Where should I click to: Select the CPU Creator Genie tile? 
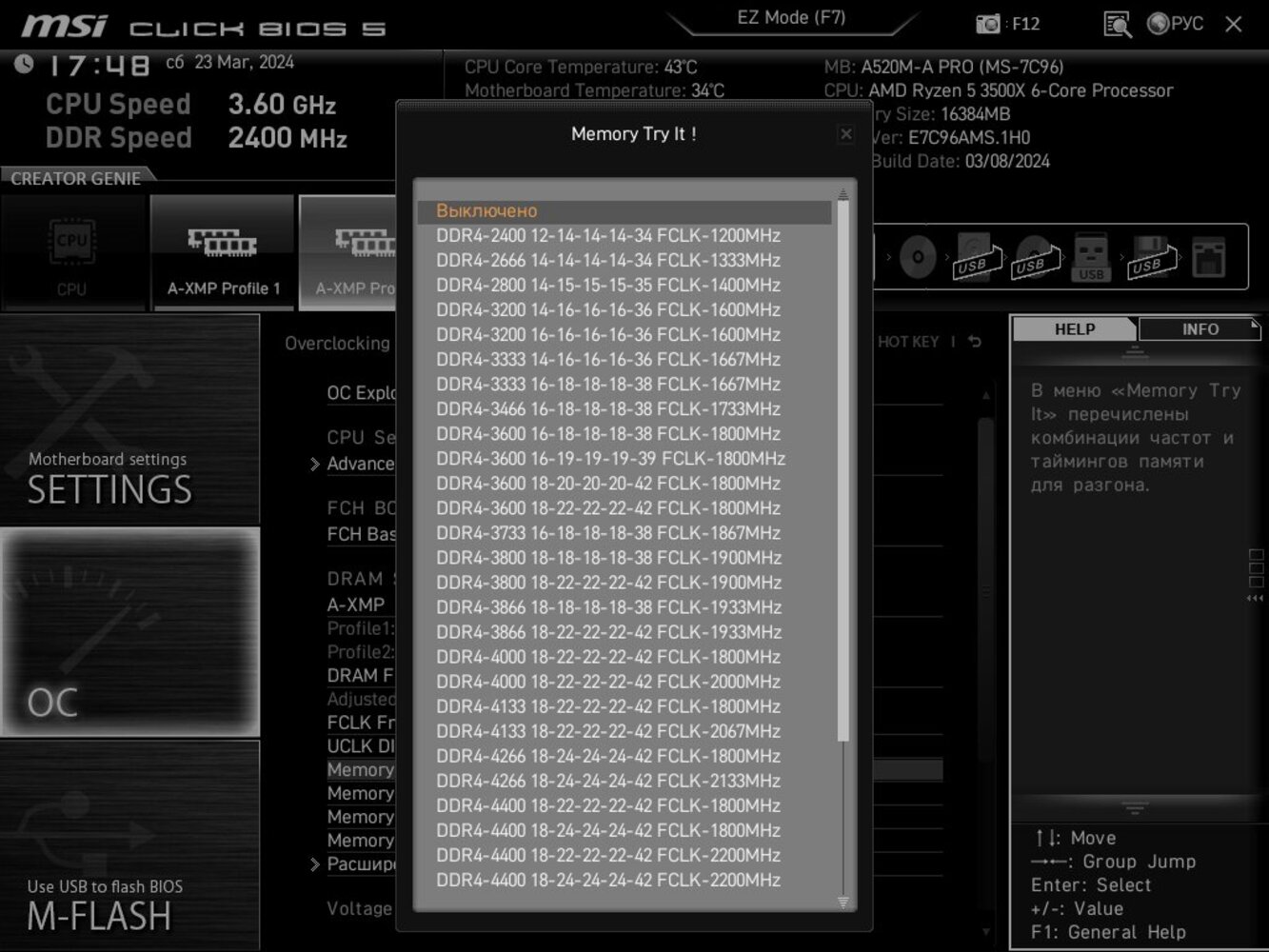(72, 253)
